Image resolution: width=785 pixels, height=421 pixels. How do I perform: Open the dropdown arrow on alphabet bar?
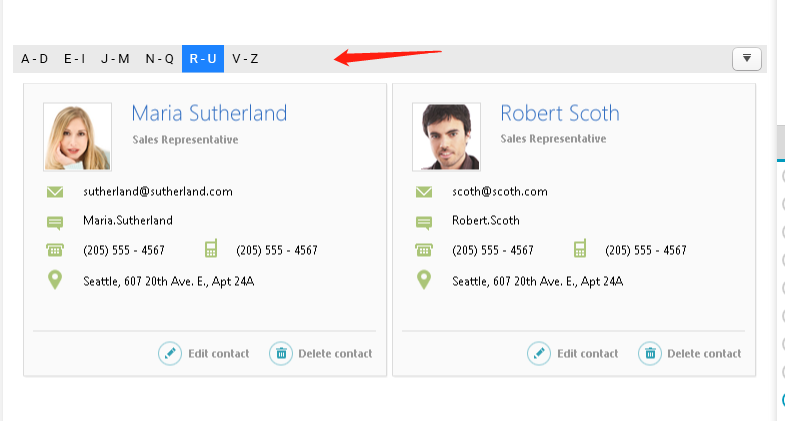pos(747,59)
